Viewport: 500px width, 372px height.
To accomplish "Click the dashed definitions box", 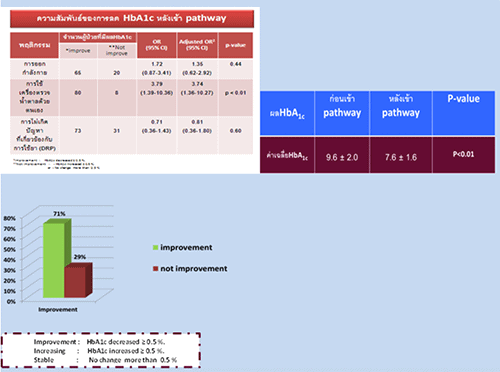I will tap(101, 350).
